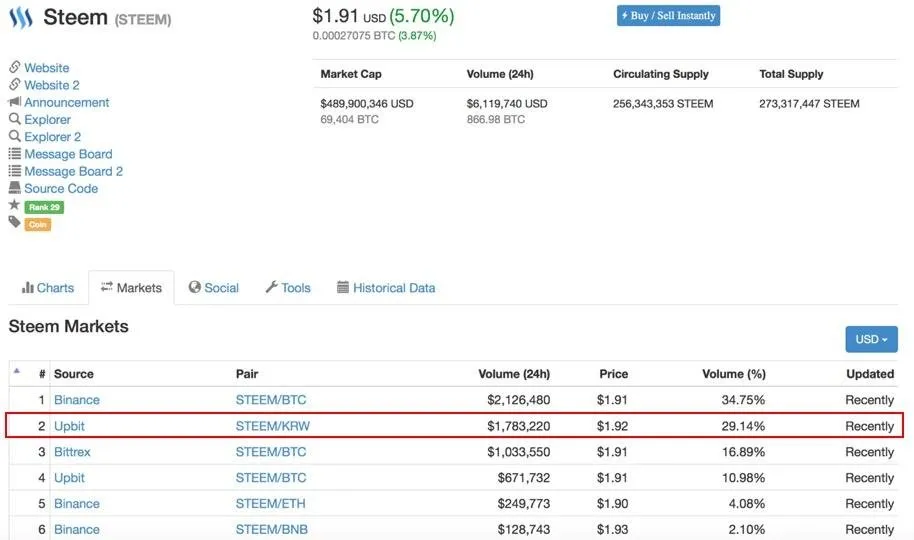Click the $249,773 volume cell
The width and height of the screenshot is (914, 540).
[x=524, y=504]
